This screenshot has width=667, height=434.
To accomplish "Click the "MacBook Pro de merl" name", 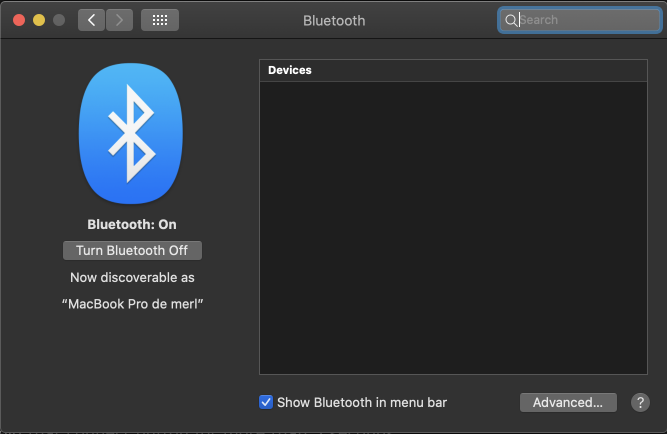I will click(132, 304).
